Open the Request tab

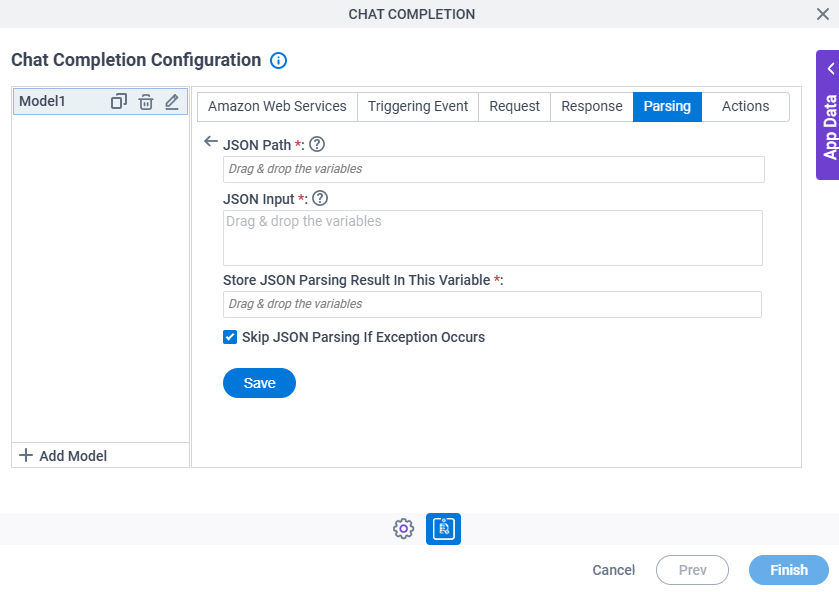click(514, 107)
